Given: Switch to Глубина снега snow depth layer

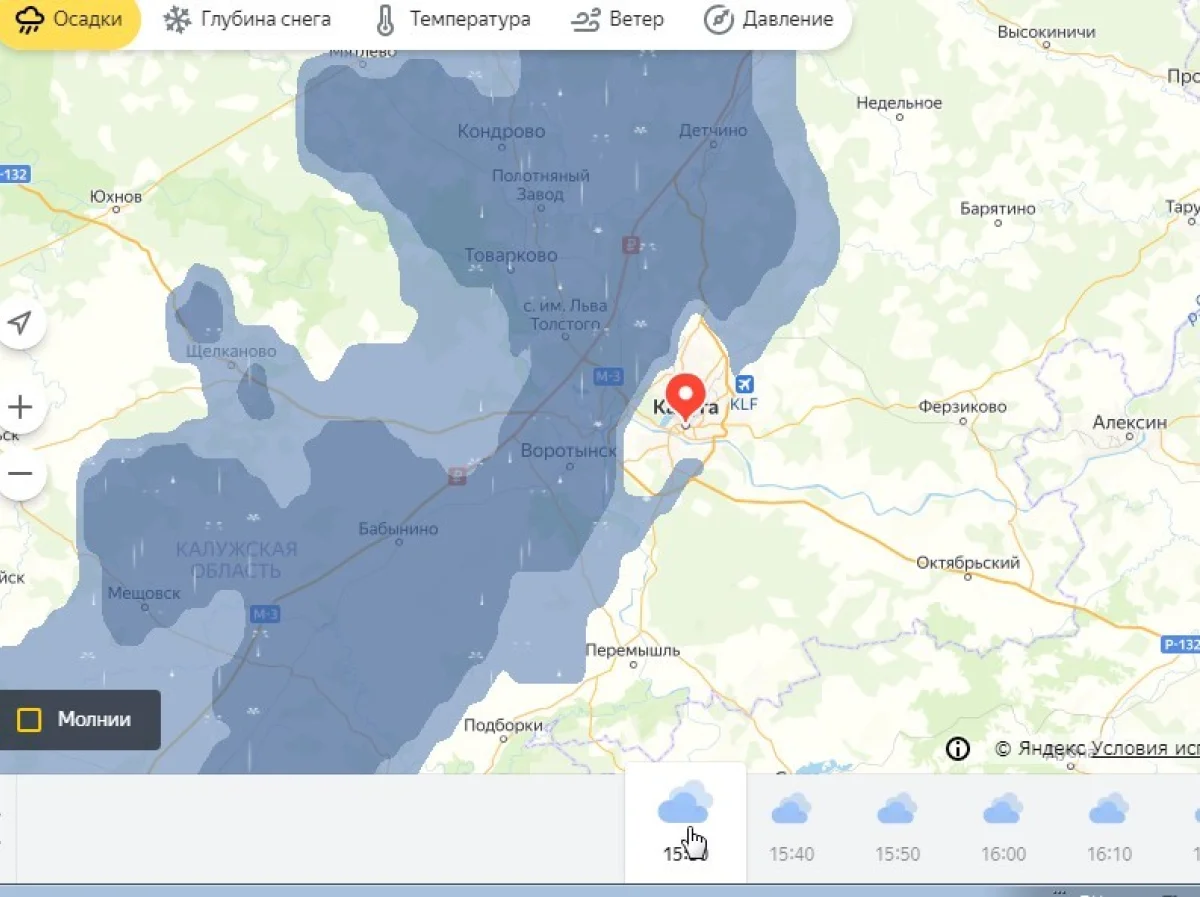Looking at the screenshot, I should (x=248, y=20).
